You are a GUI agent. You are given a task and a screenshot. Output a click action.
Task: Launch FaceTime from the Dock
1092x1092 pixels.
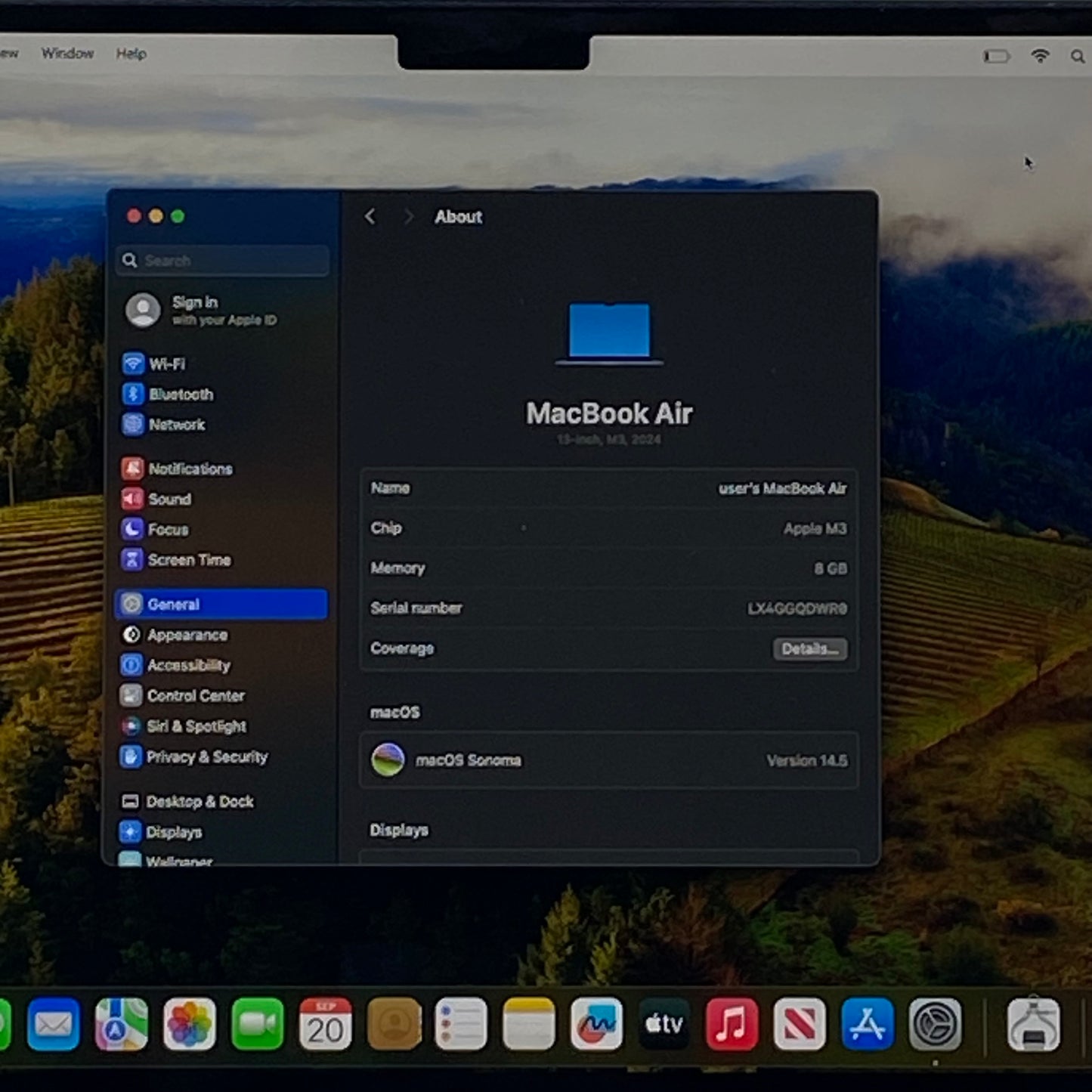258,1024
